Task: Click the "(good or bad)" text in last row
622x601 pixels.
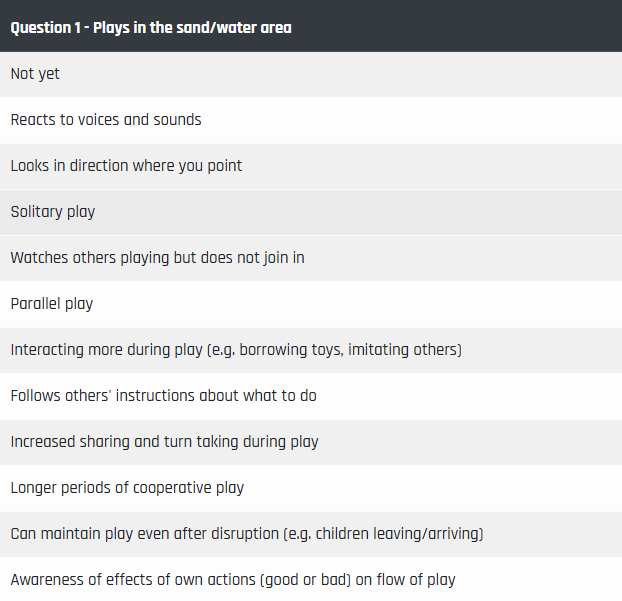Action: [x=306, y=580]
